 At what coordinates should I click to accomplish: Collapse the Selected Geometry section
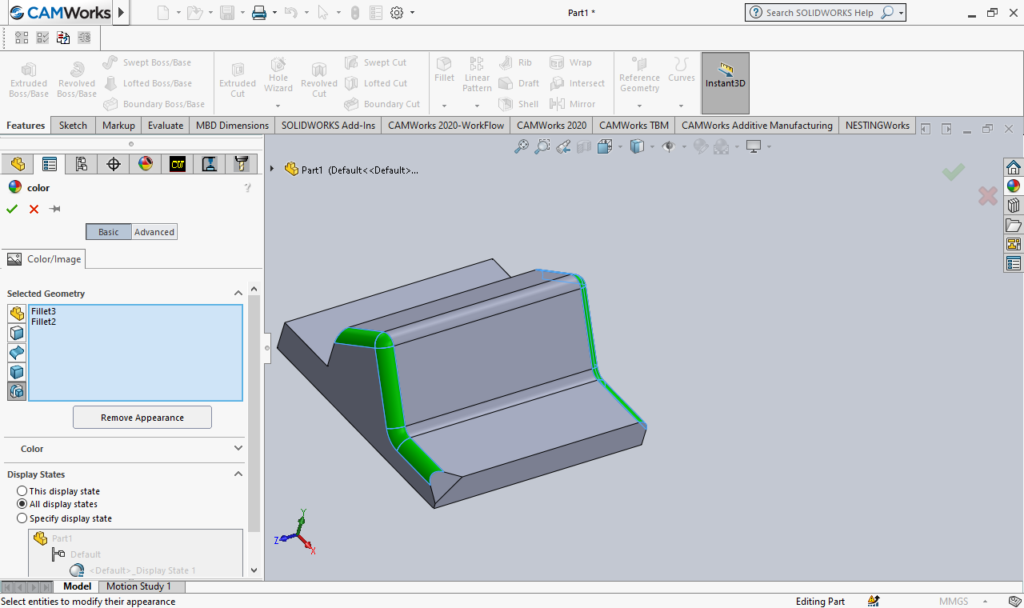pos(237,293)
